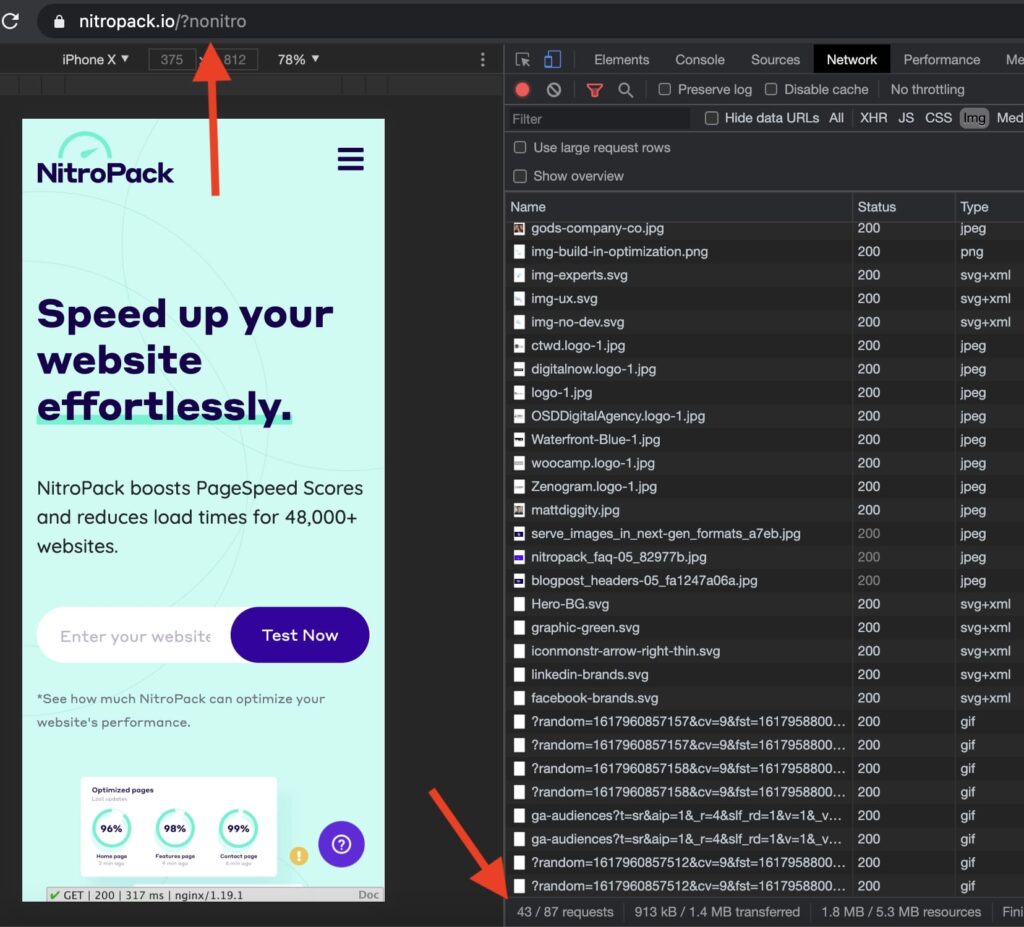Viewport: 1024px width, 927px height.
Task: Click the device width 375 field
Action: [x=172, y=59]
